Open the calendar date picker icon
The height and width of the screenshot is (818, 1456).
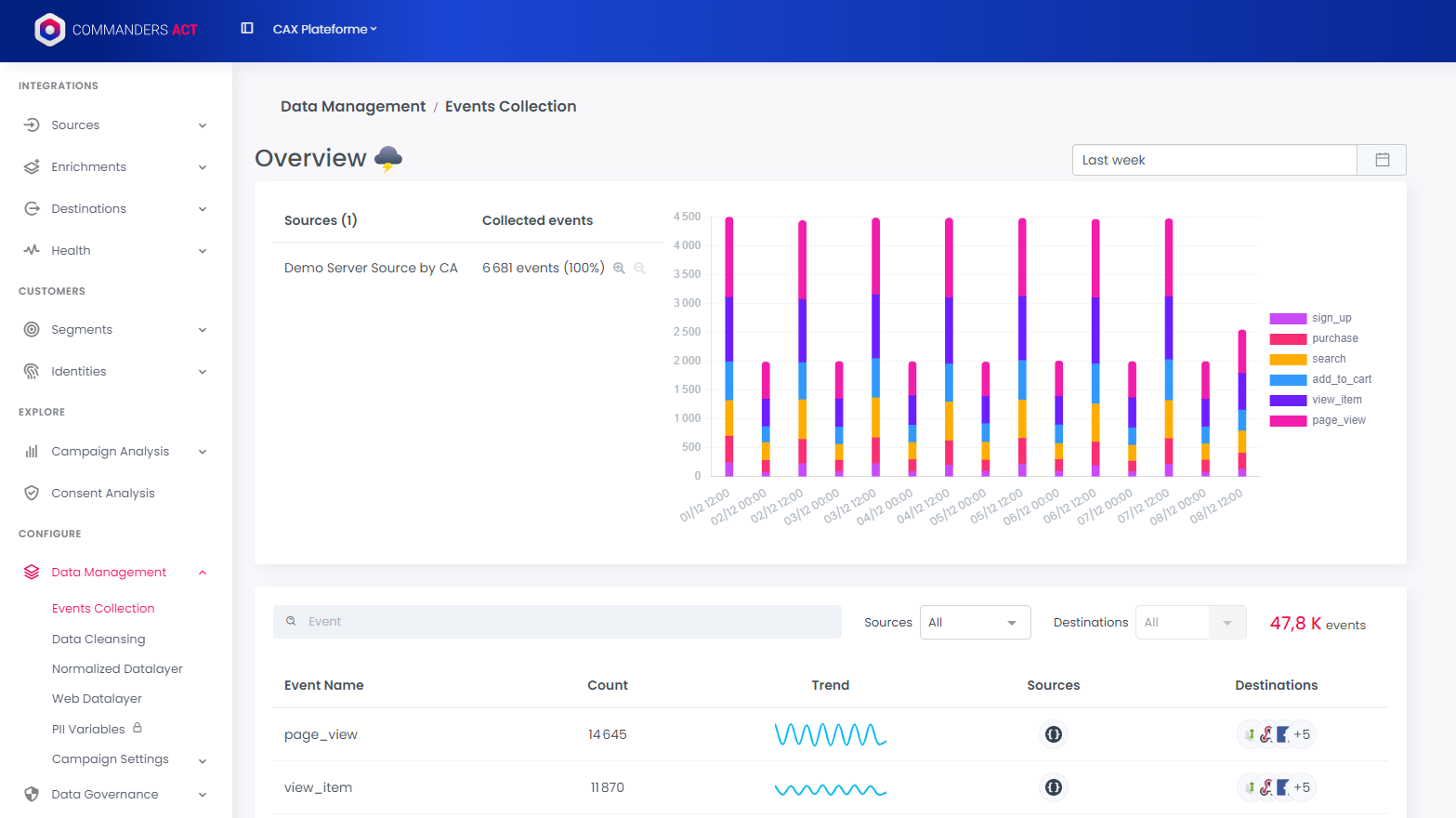(x=1382, y=160)
